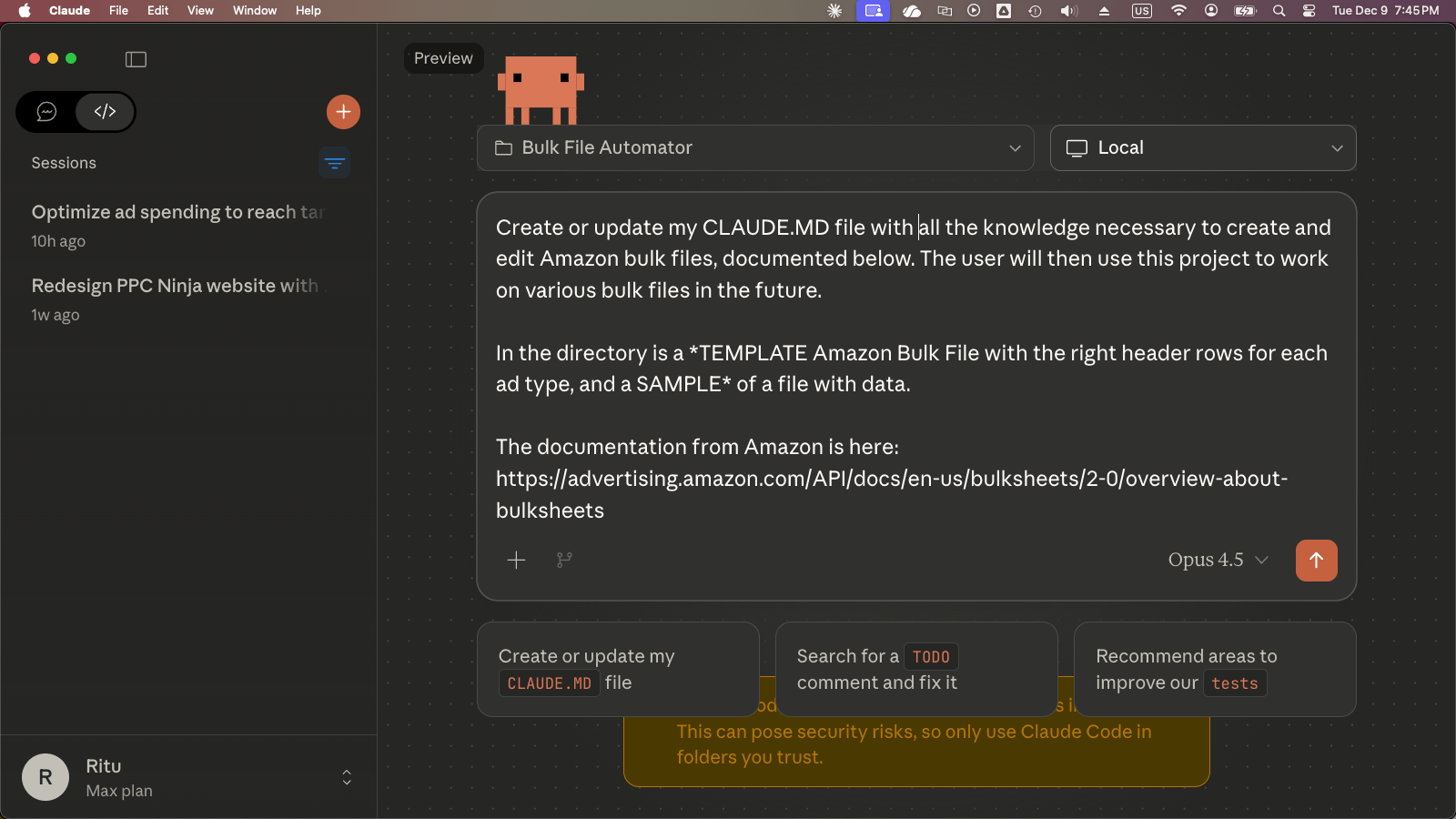Click the user account icon in menu bar
The width and height of the screenshot is (1456, 819).
(1211, 11)
